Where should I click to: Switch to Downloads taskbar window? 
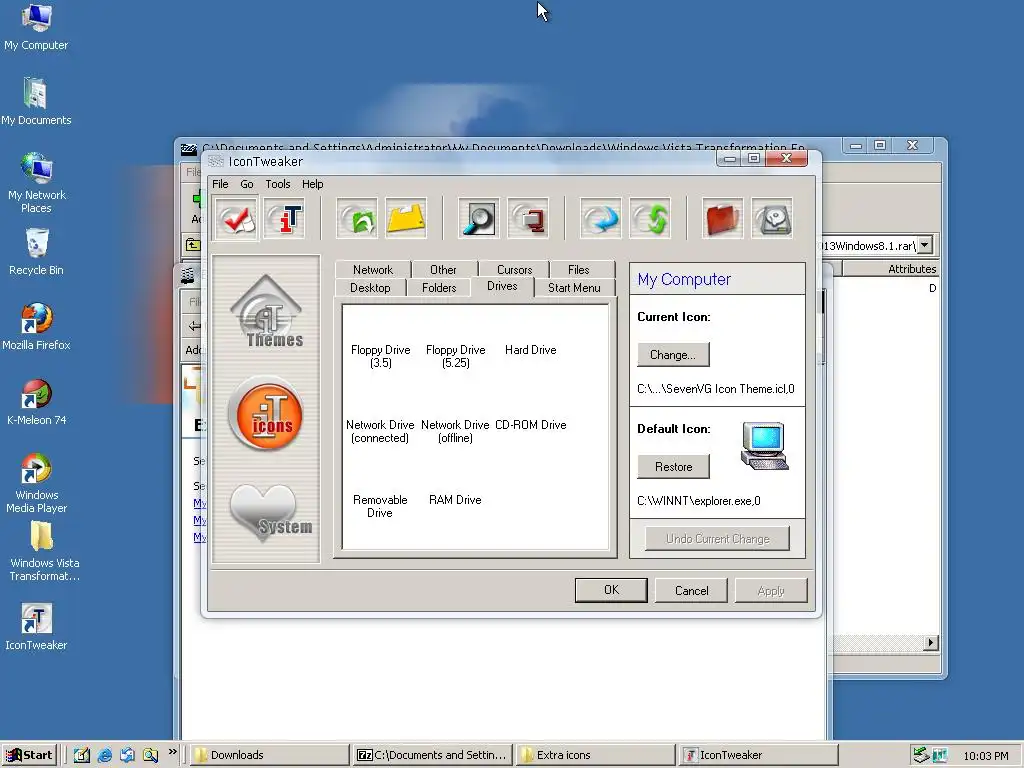coord(270,755)
